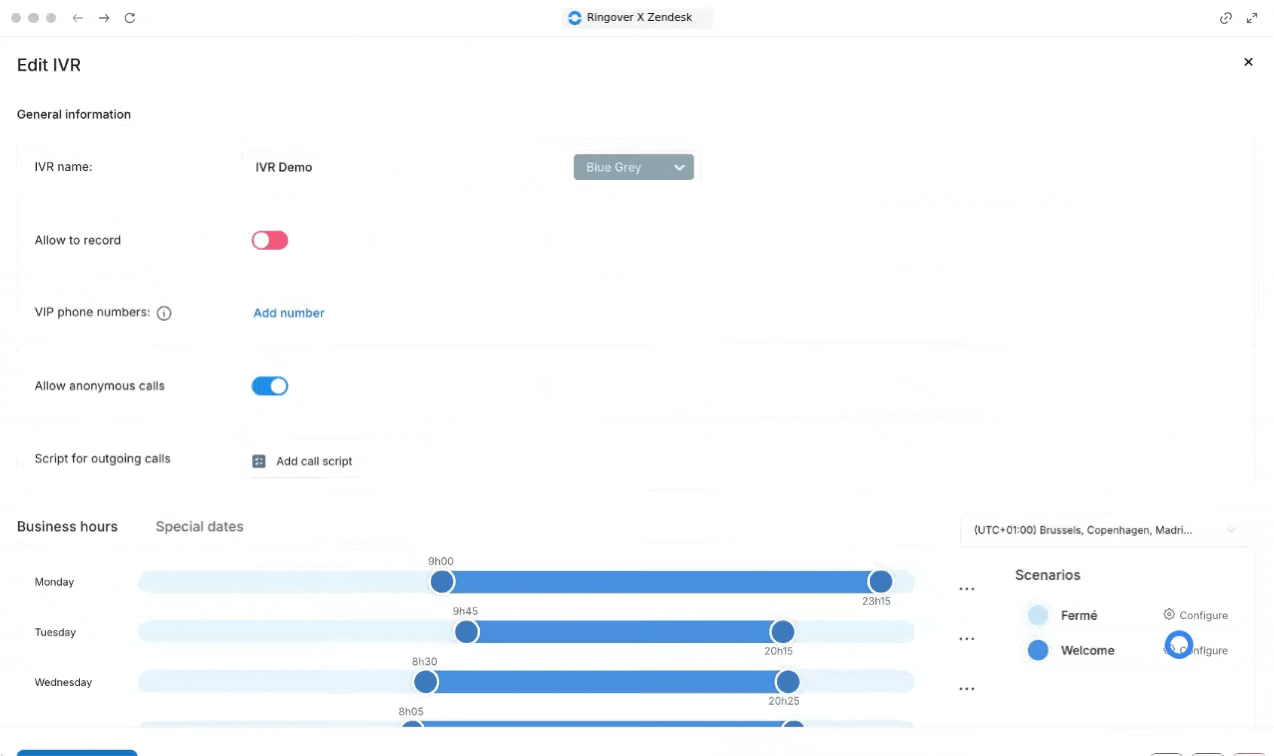Screen dimensions: 1274x756
Task: Open the UTC+01:00 timezone dropdown
Action: [1105, 530]
